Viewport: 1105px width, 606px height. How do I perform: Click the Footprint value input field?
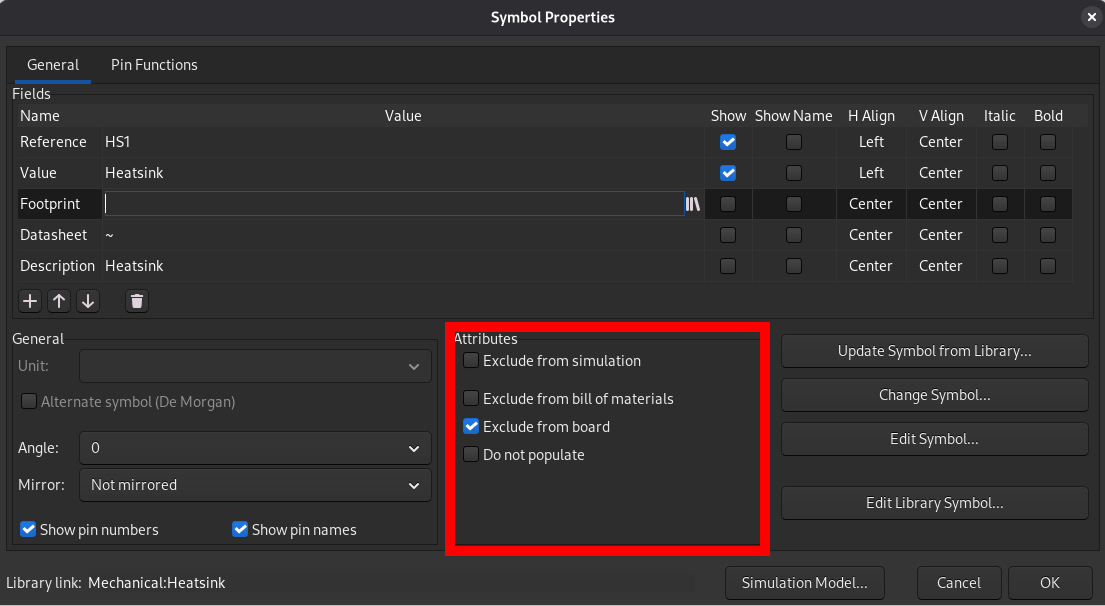tap(393, 204)
